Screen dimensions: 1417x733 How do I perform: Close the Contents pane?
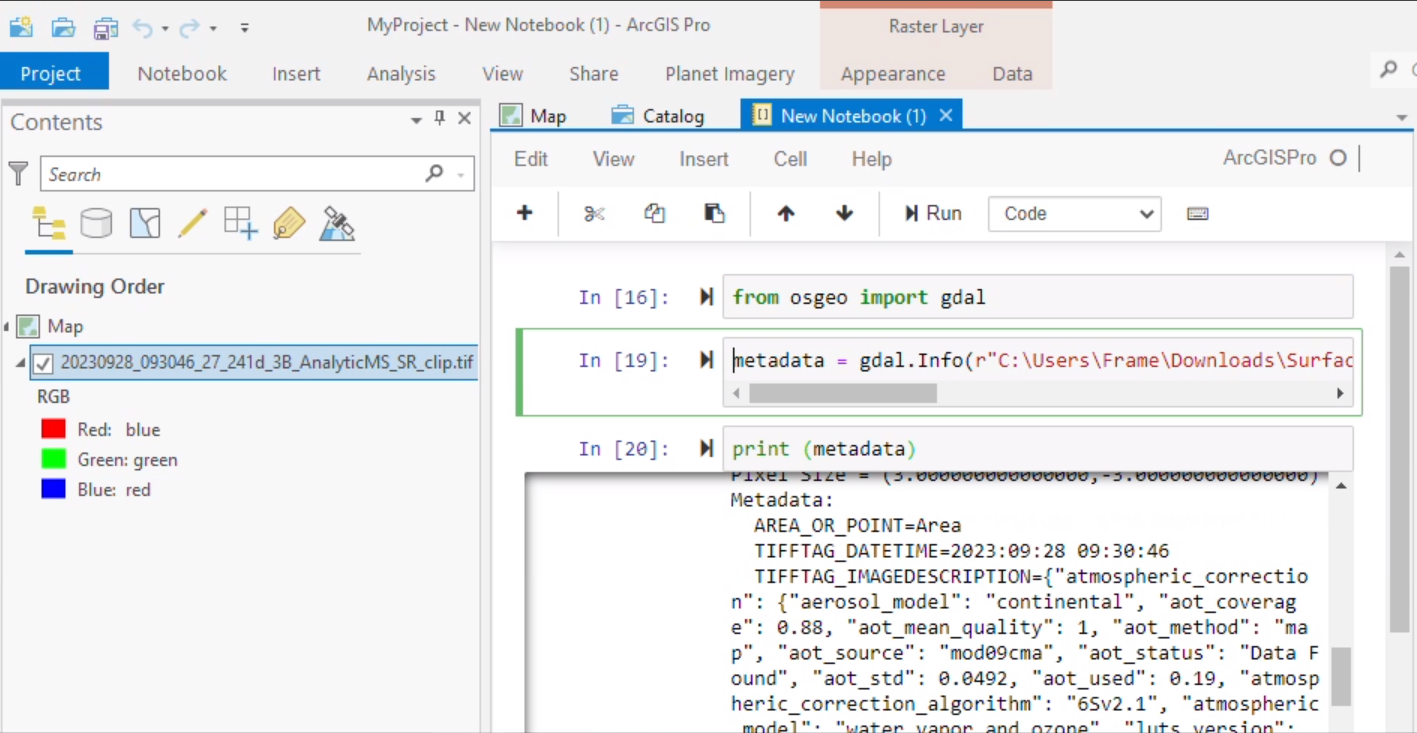464,119
